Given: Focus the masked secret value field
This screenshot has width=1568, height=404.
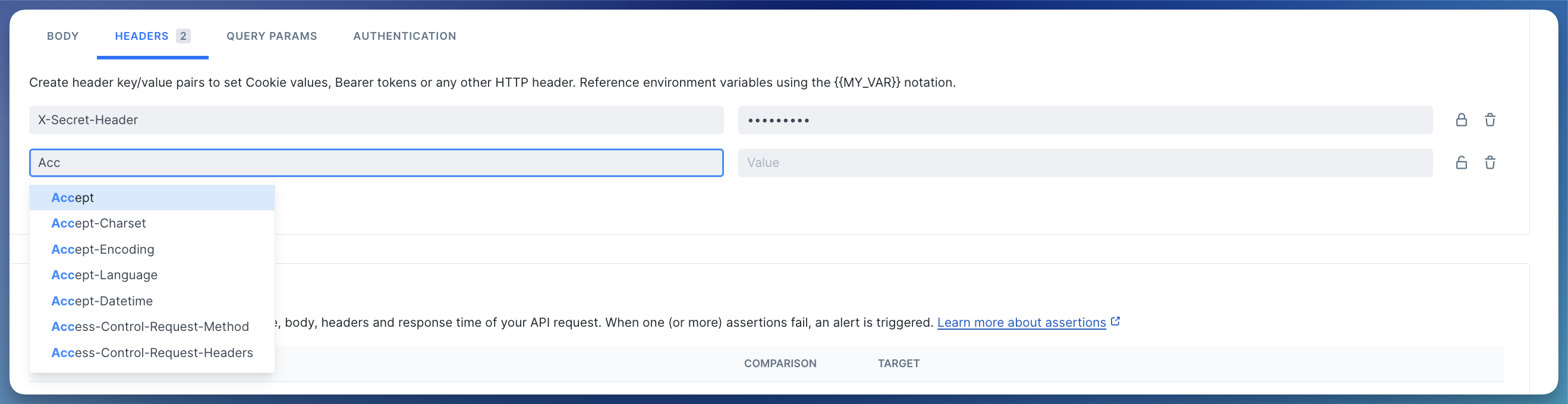Looking at the screenshot, I should point(1085,120).
